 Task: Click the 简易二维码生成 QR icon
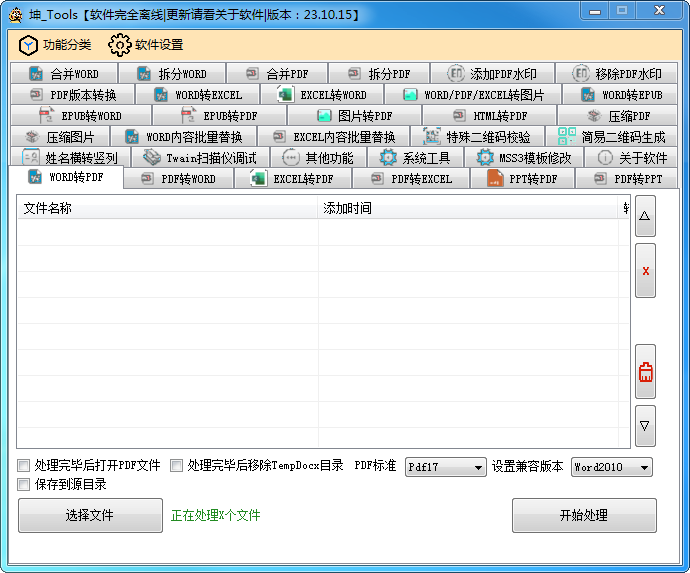(x=567, y=136)
